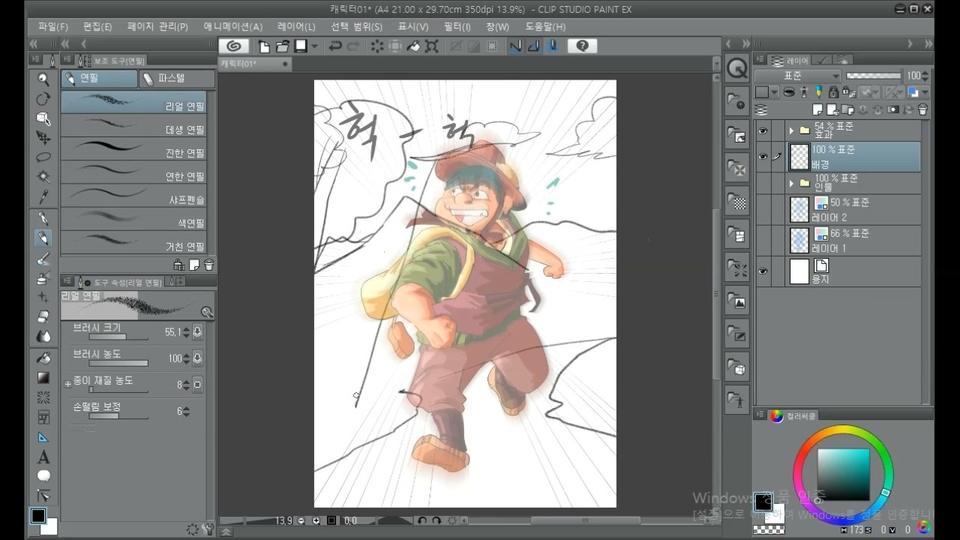Viewport: 960px width, 540px height.
Task: Show 레이어 1 via eye box
Action: [763, 241]
